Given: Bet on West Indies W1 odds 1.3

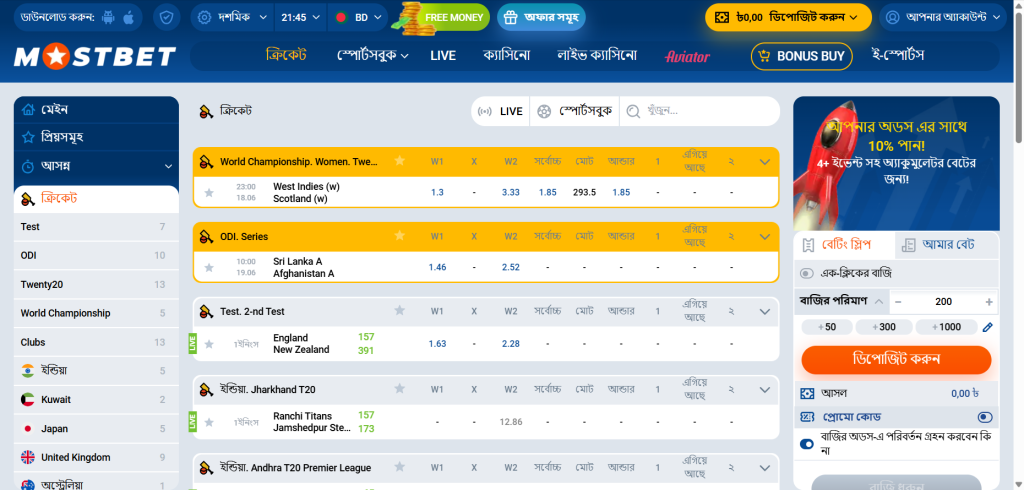Looking at the screenshot, I should pos(438,193).
